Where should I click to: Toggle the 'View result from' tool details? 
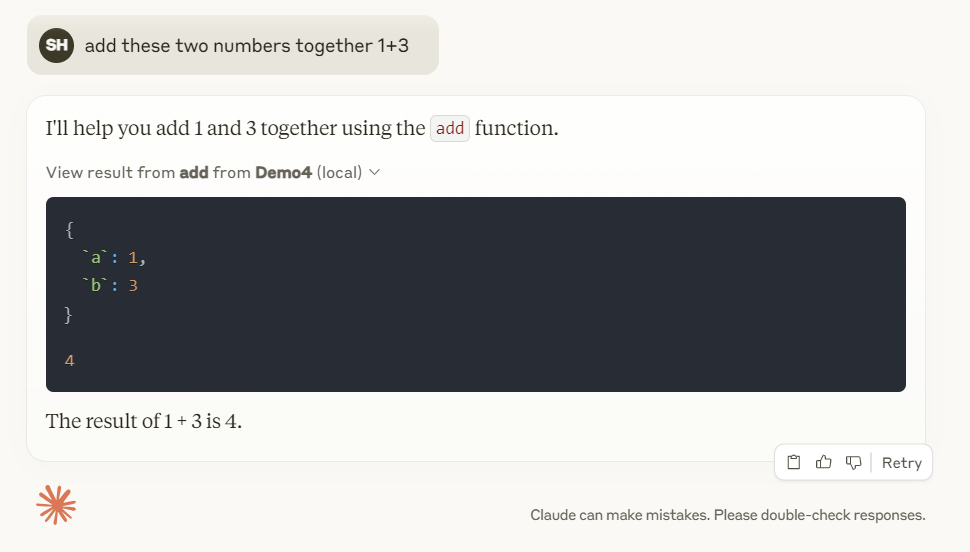tap(213, 172)
